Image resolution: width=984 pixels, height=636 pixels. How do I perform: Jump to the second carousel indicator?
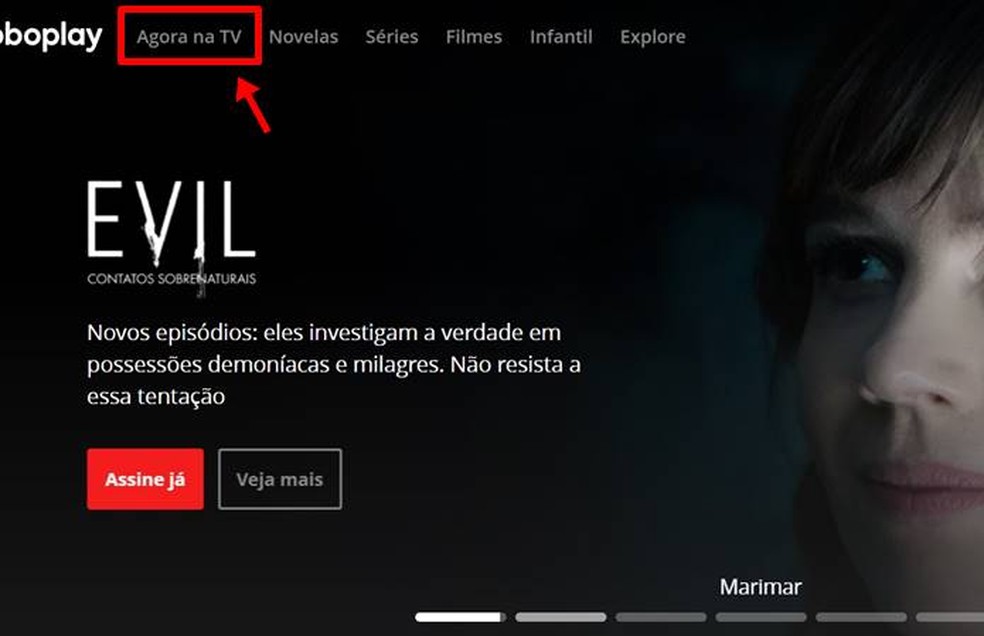click(560, 617)
